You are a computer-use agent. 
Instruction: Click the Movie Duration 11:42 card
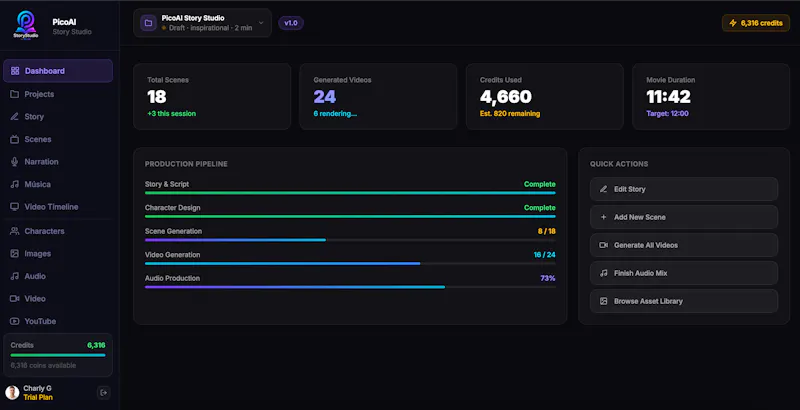click(711, 96)
